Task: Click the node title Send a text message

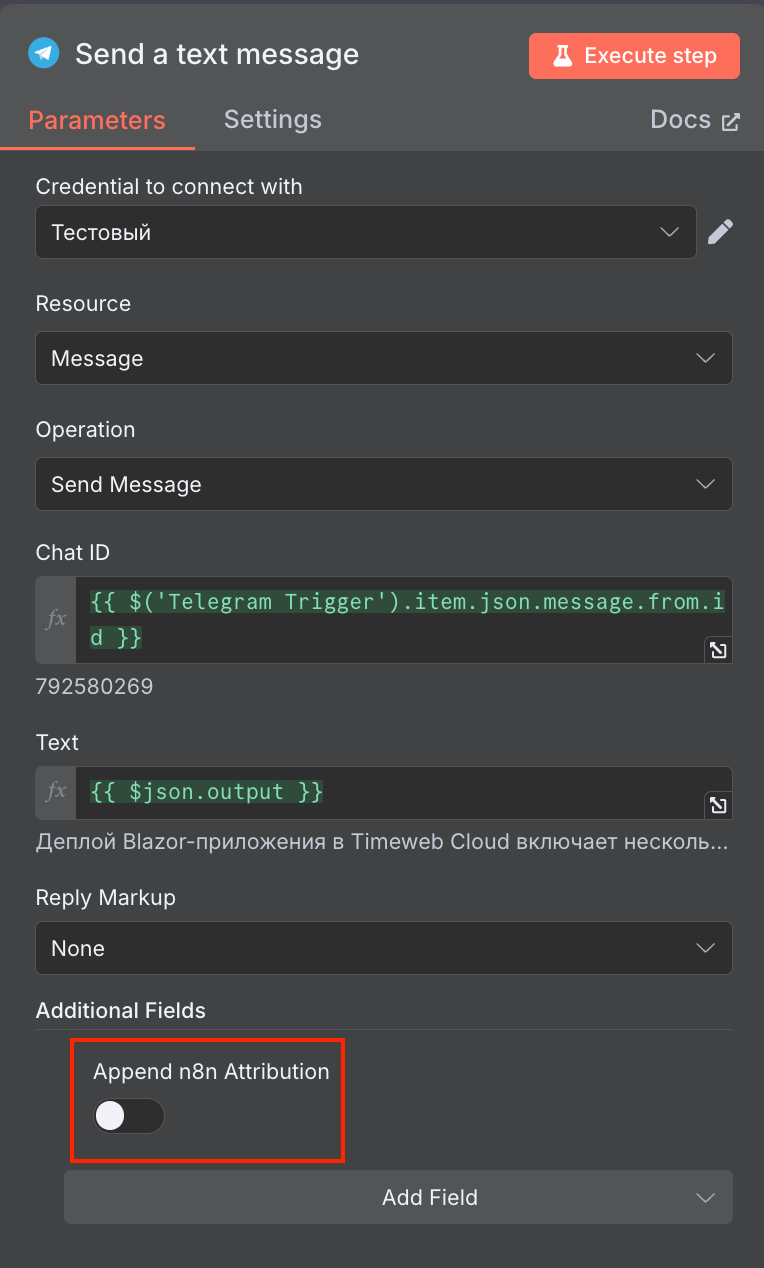Action: [217, 54]
